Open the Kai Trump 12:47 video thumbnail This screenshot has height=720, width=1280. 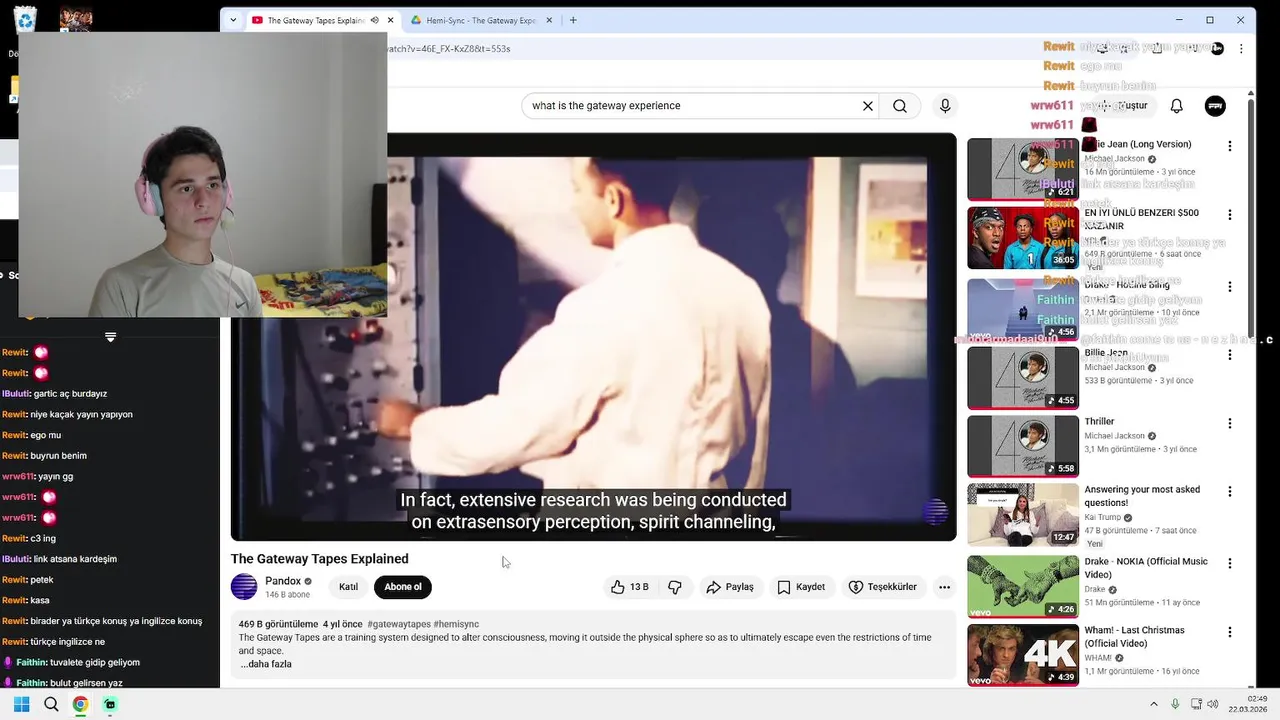coord(1023,515)
